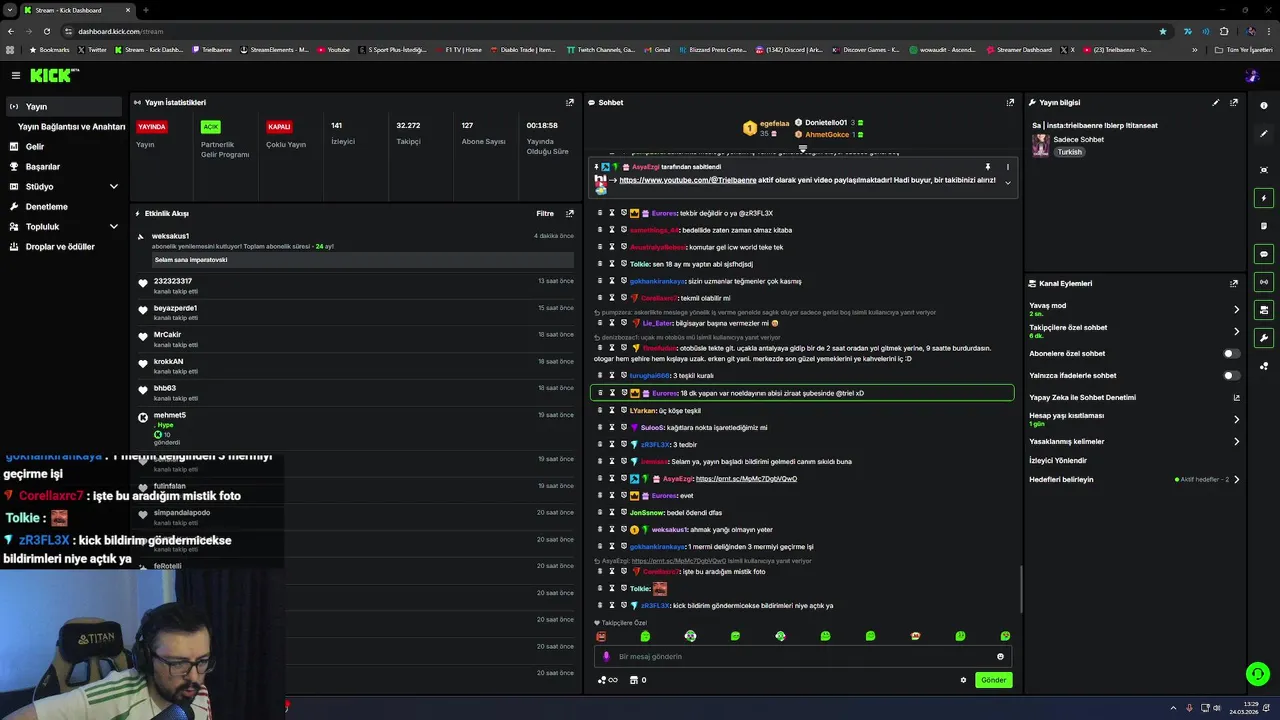
Task: Click the chat panel scrollbar
Action: click(x=1020, y=590)
